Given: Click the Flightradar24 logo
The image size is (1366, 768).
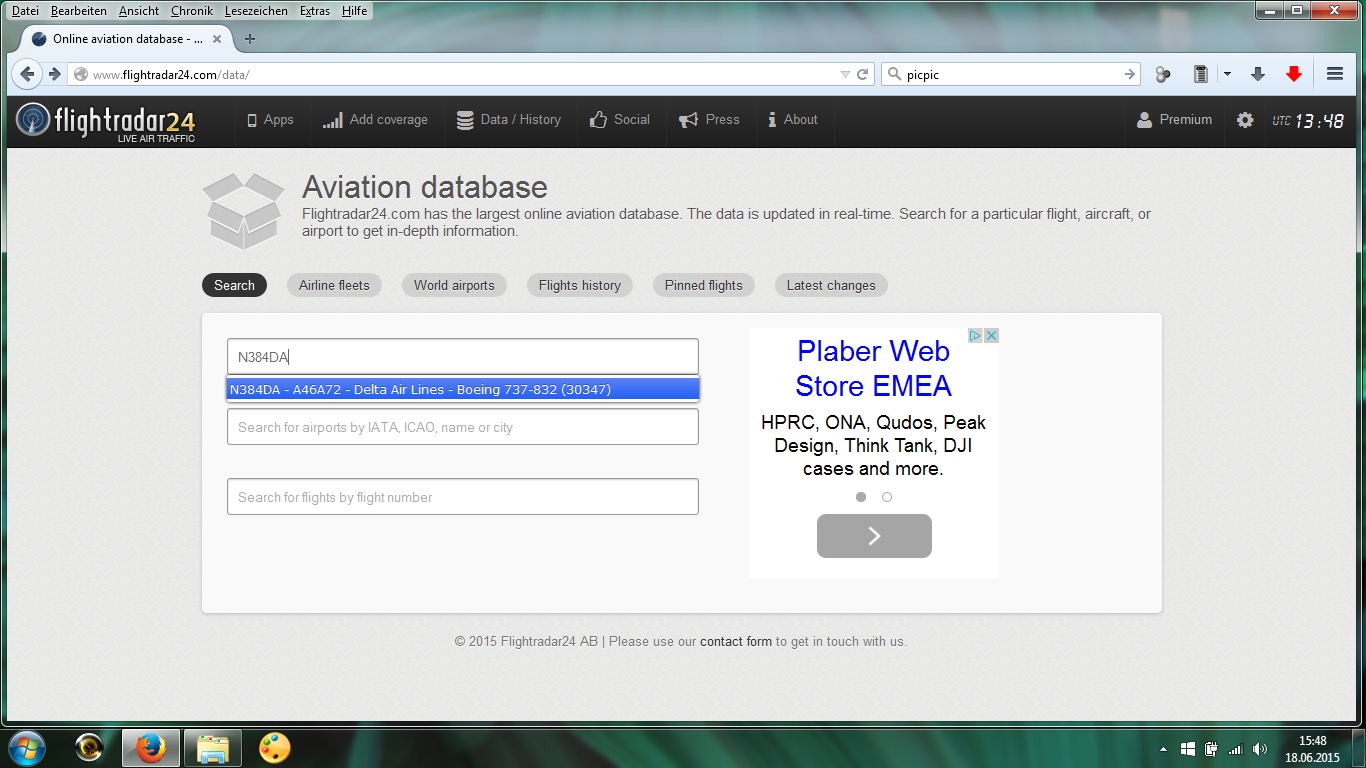Looking at the screenshot, I should pos(106,121).
